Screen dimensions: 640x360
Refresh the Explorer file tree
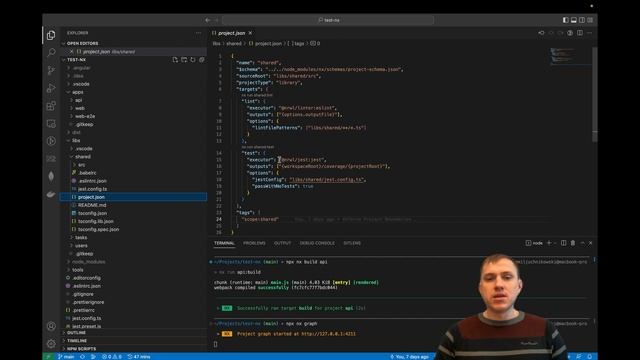193,60
